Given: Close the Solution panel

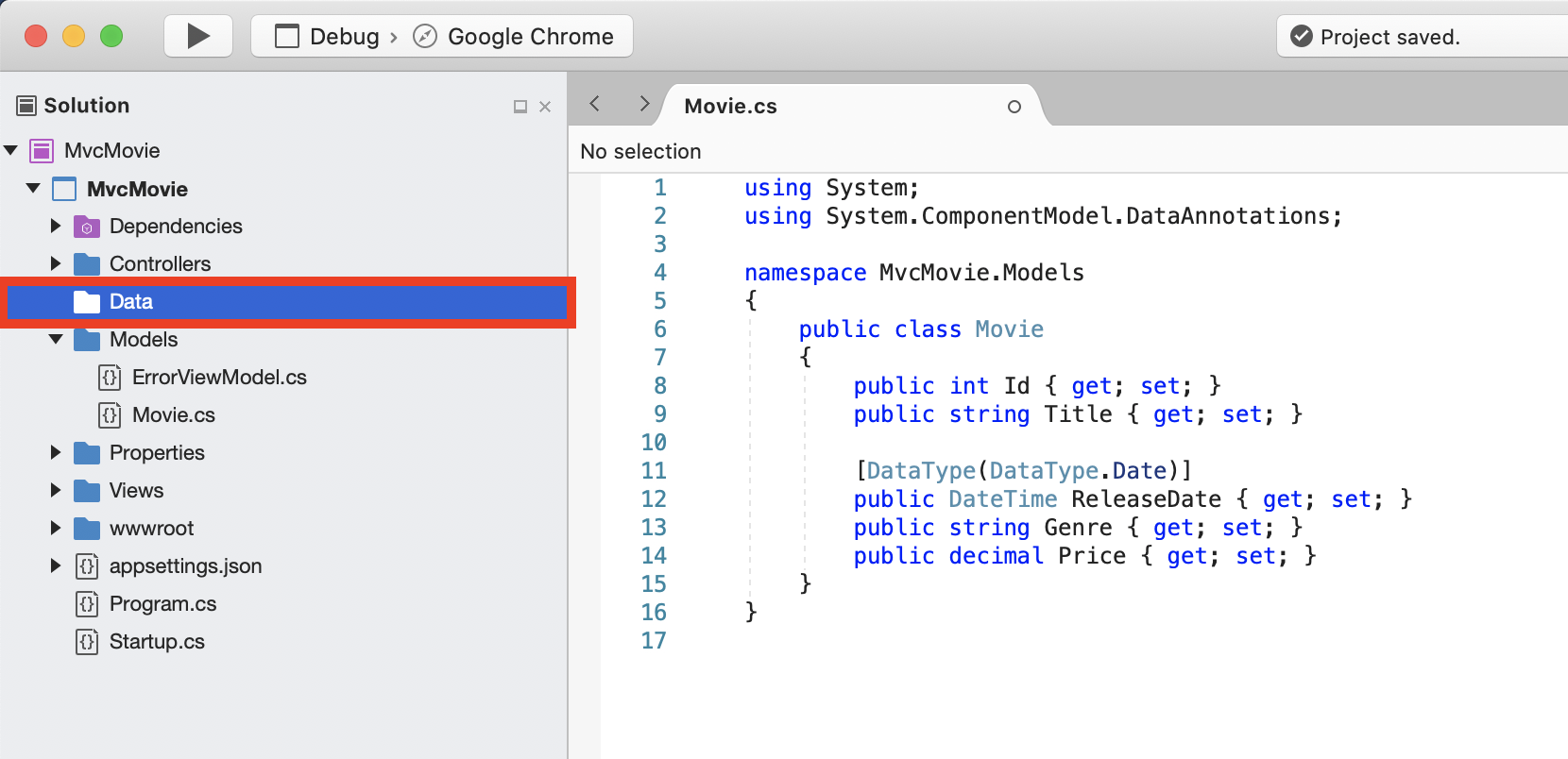Looking at the screenshot, I should [x=545, y=107].
